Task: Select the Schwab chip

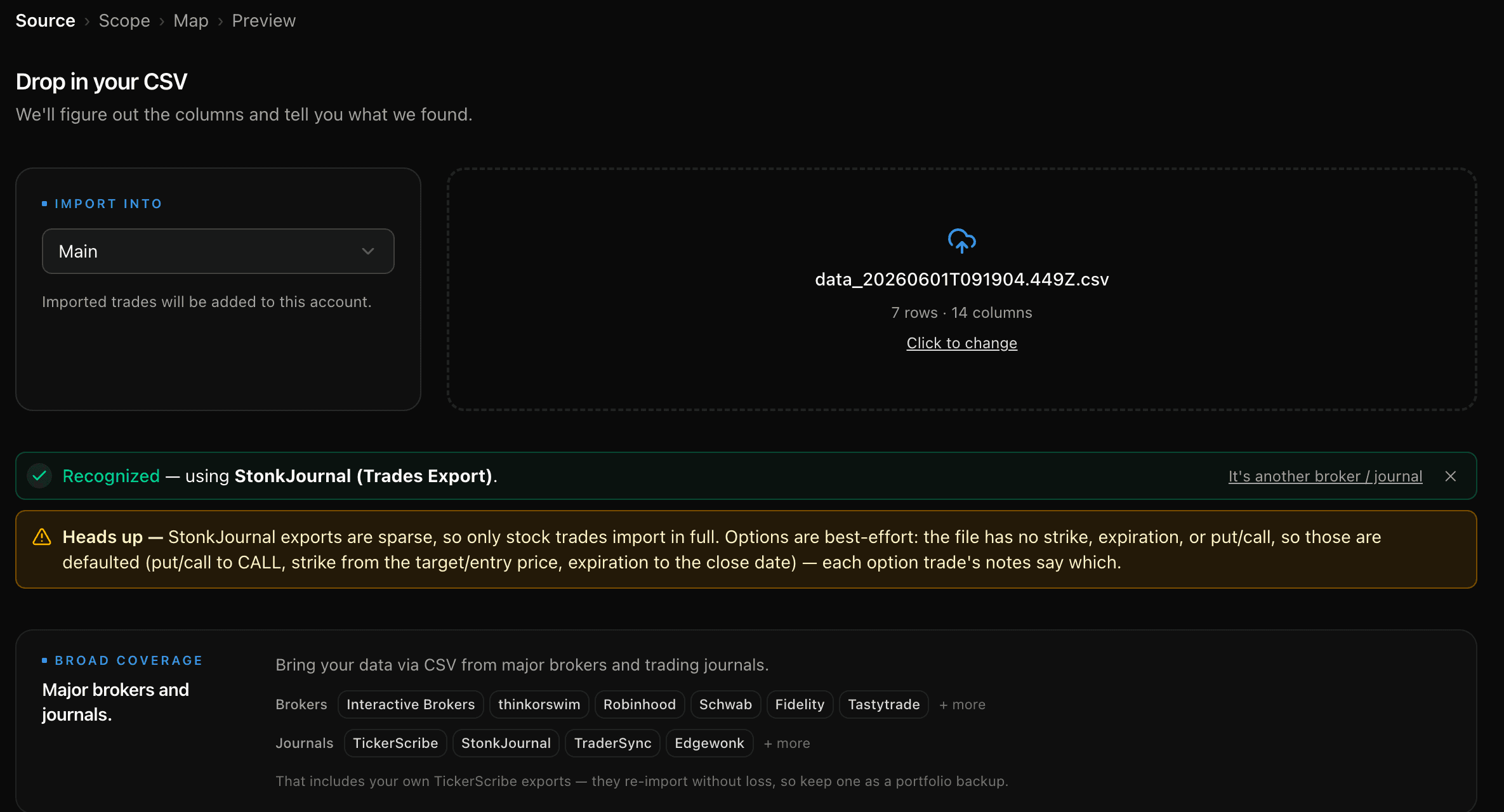Action: 725,705
